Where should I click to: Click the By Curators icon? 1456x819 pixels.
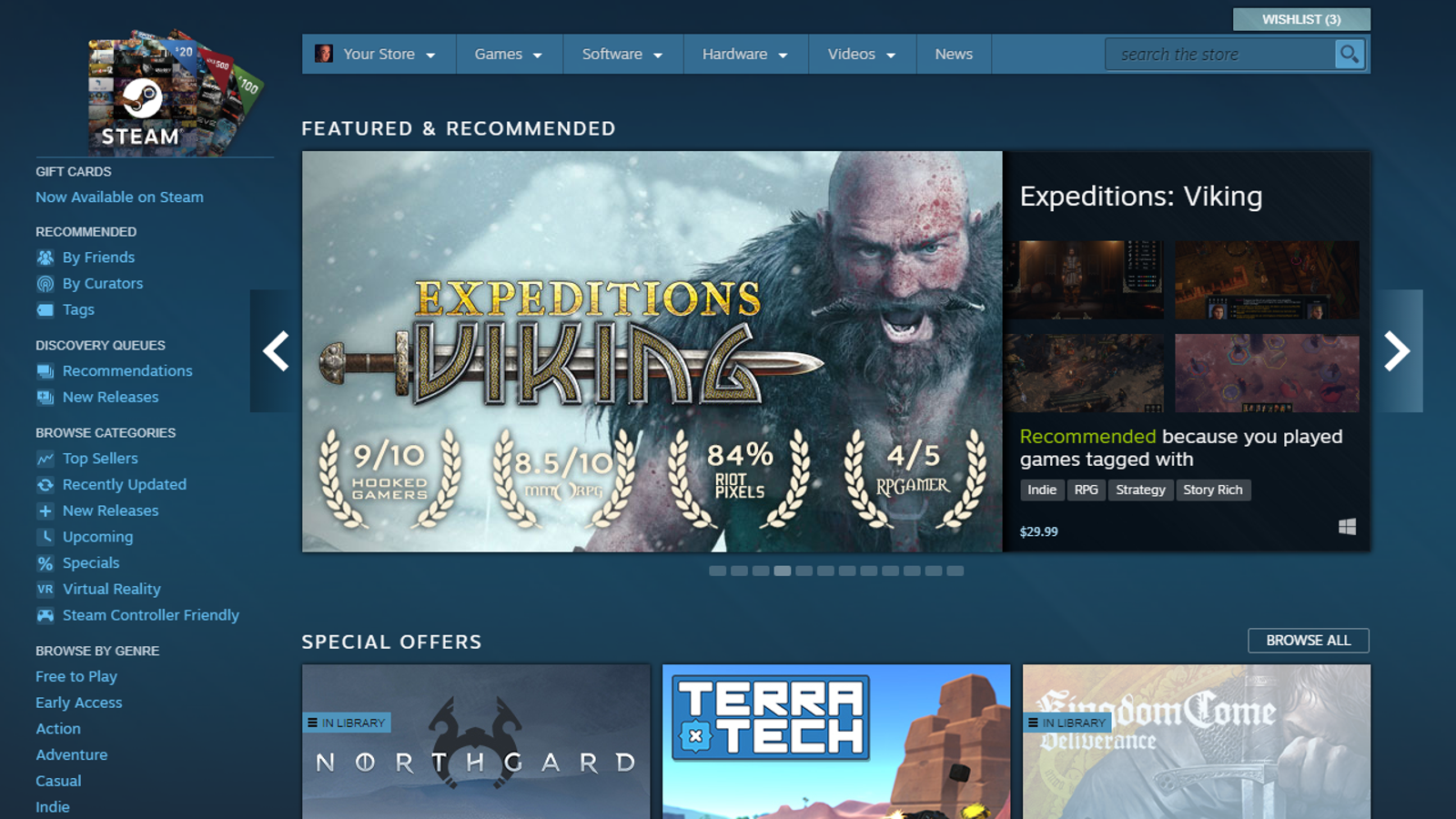(x=45, y=284)
